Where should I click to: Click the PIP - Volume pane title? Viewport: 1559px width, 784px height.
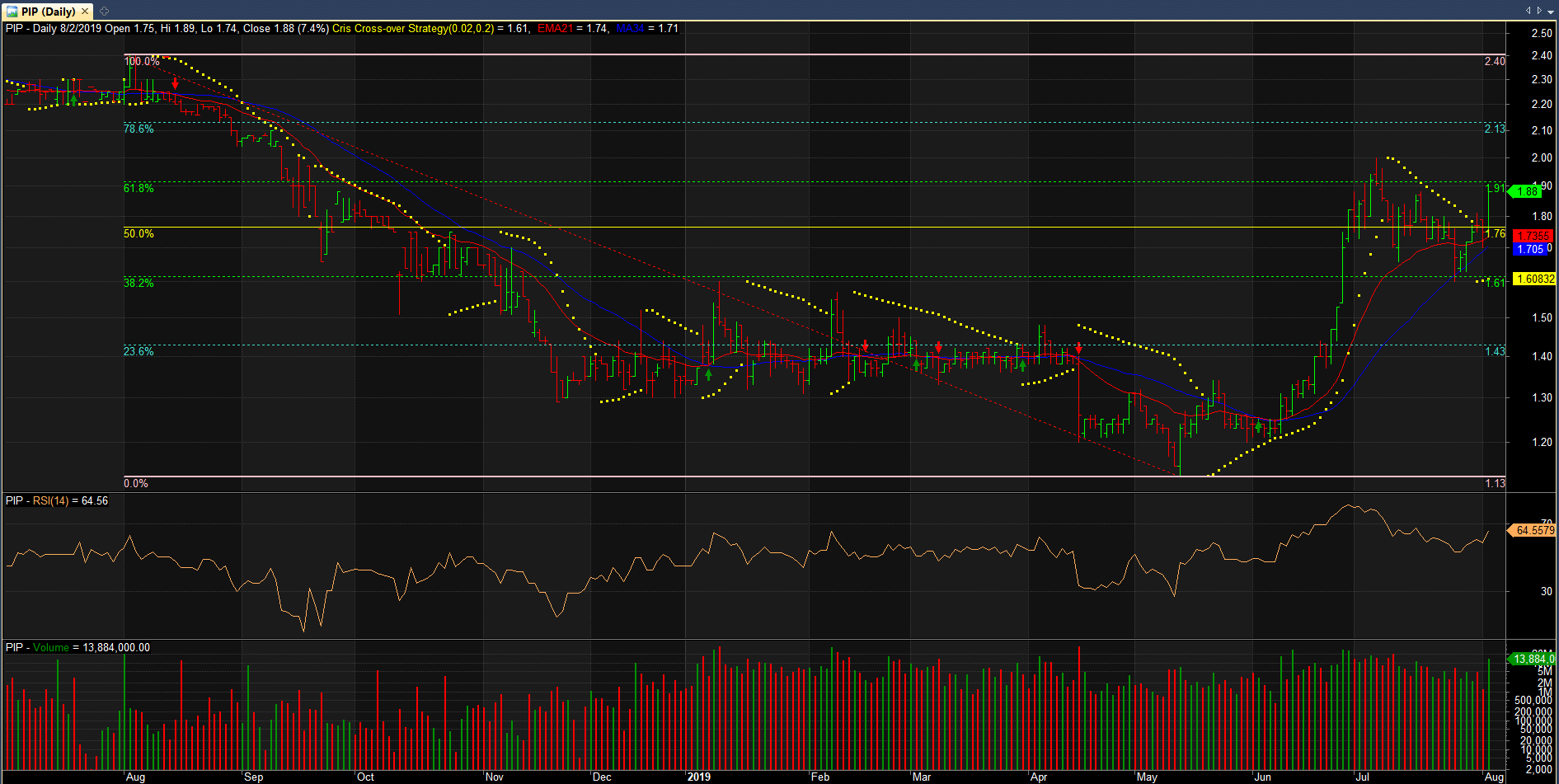coord(77,648)
